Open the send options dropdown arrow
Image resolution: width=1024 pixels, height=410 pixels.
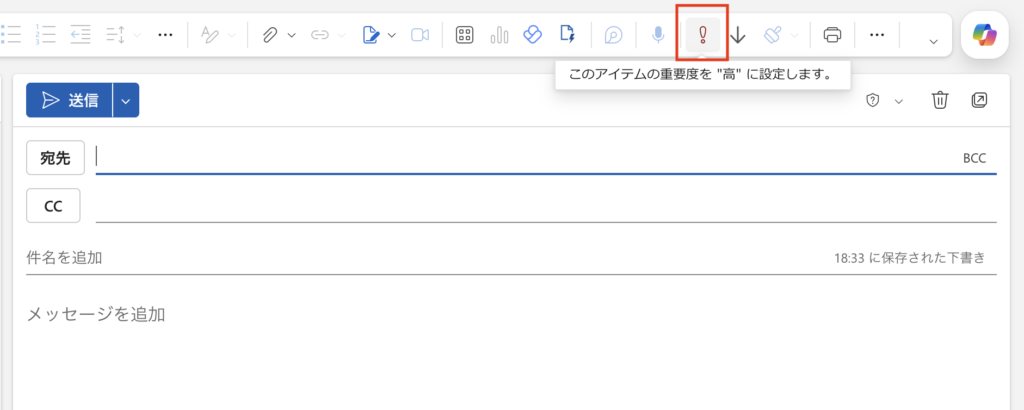tap(126, 100)
